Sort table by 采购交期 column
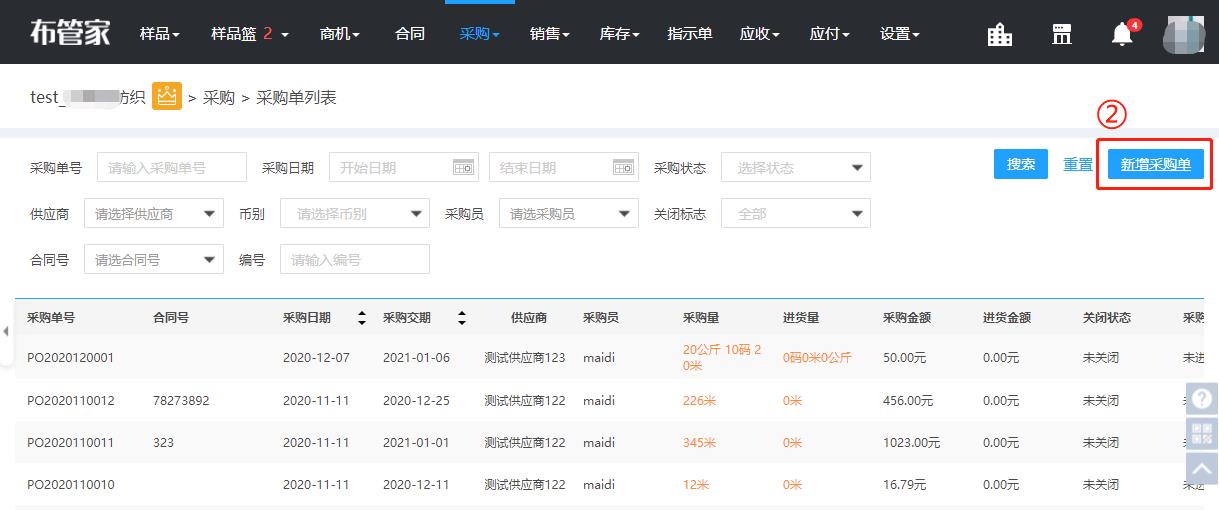The image size is (1219, 510). click(x=461, y=318)
